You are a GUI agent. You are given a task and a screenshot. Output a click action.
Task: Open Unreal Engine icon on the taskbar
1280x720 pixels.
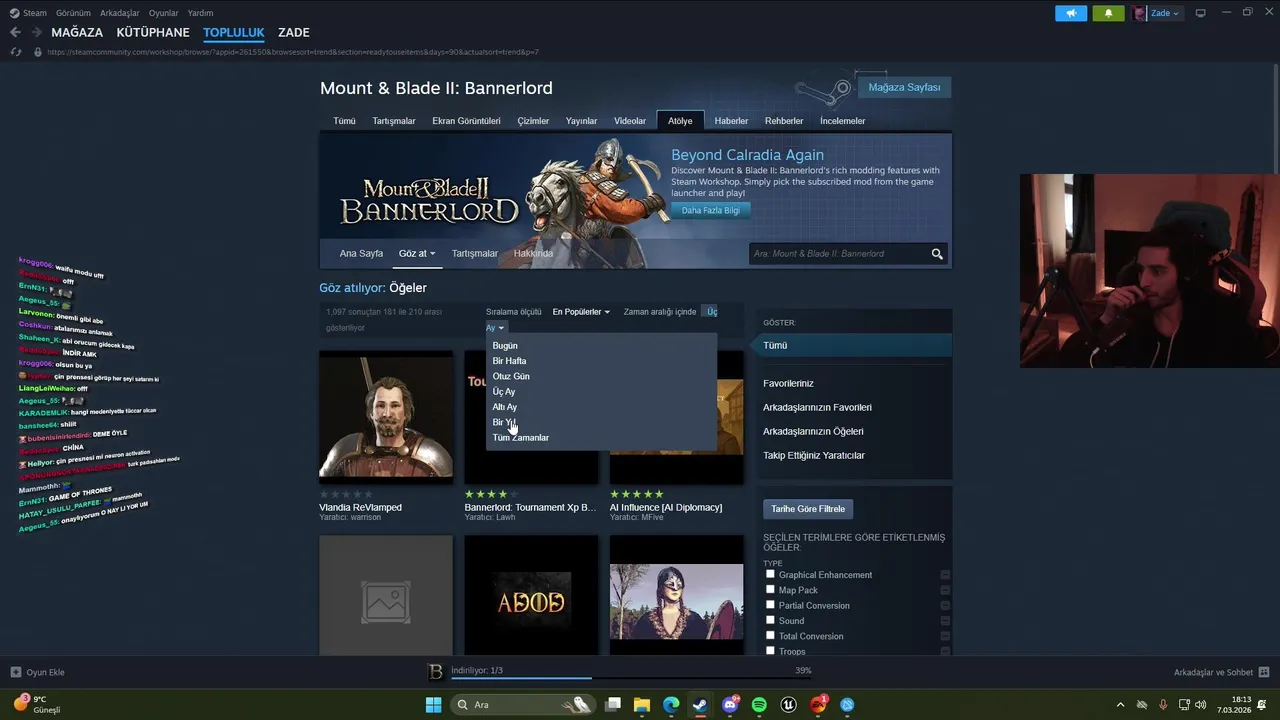click(x=788, y=705)
